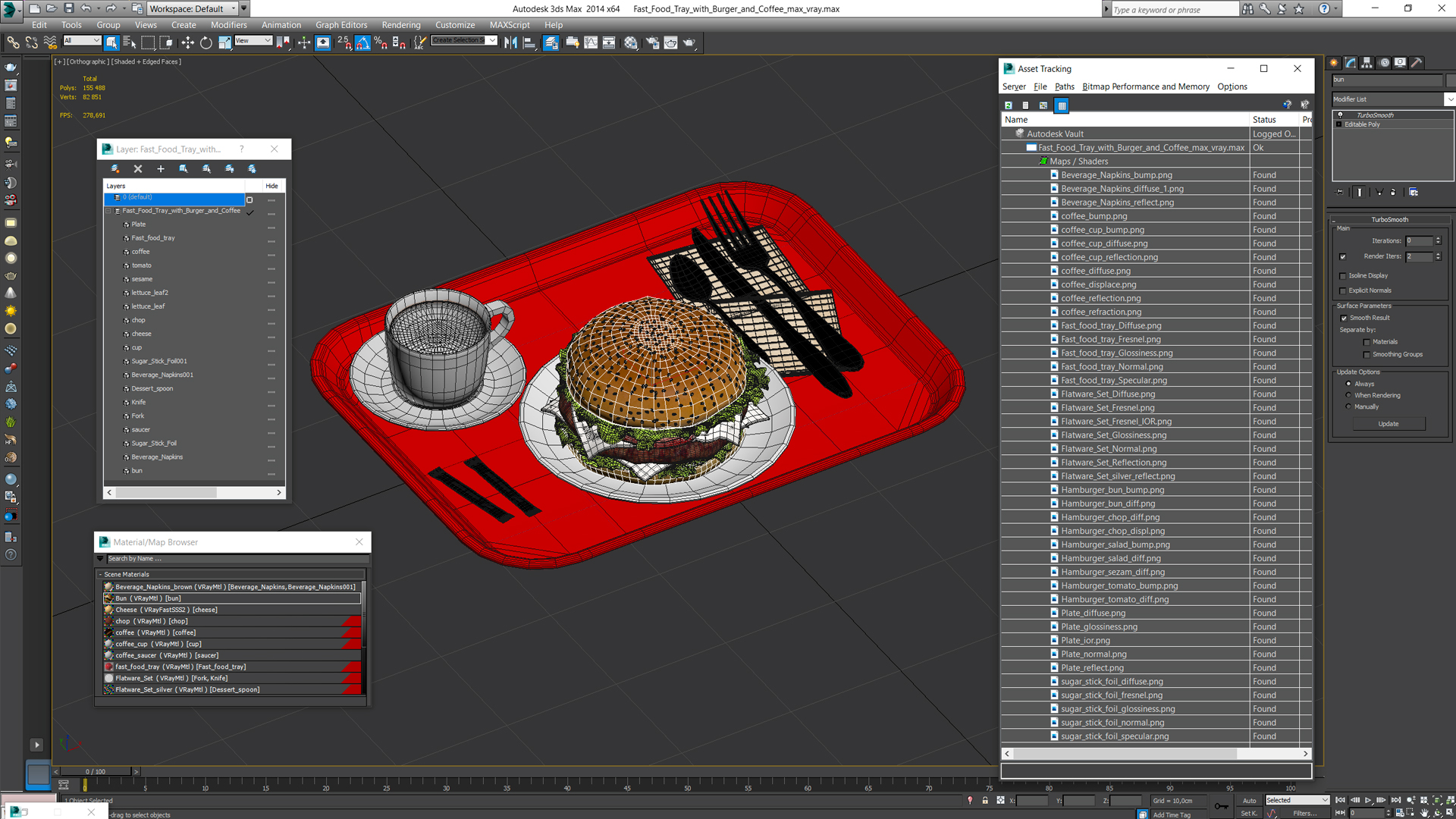Open Bitmap Performance and Memory menu
Viewport: 1456px width, 819px height.
coord(1145,86)
